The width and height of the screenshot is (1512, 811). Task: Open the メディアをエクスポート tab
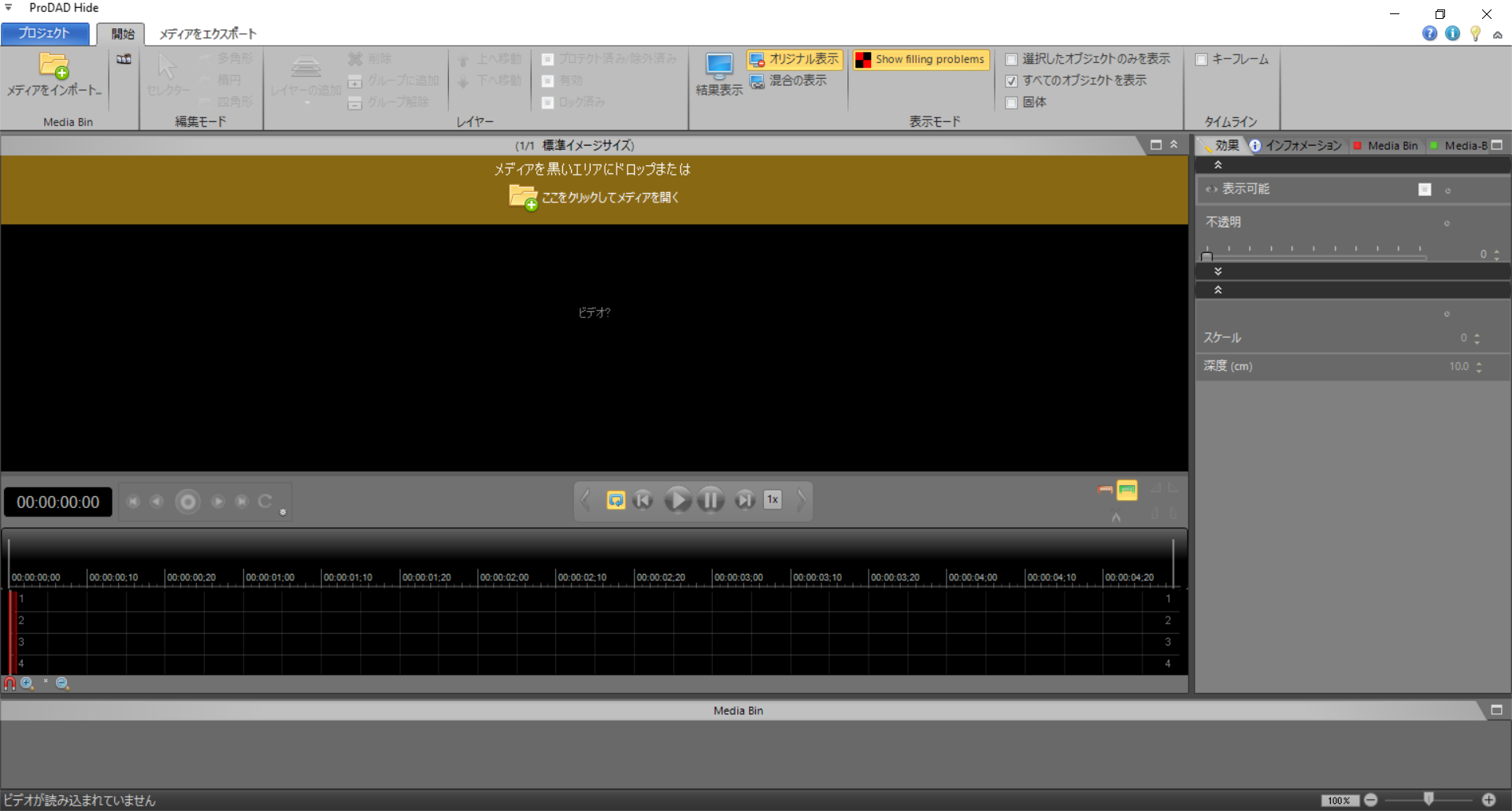pyautogui.click(x=208, y=34)
